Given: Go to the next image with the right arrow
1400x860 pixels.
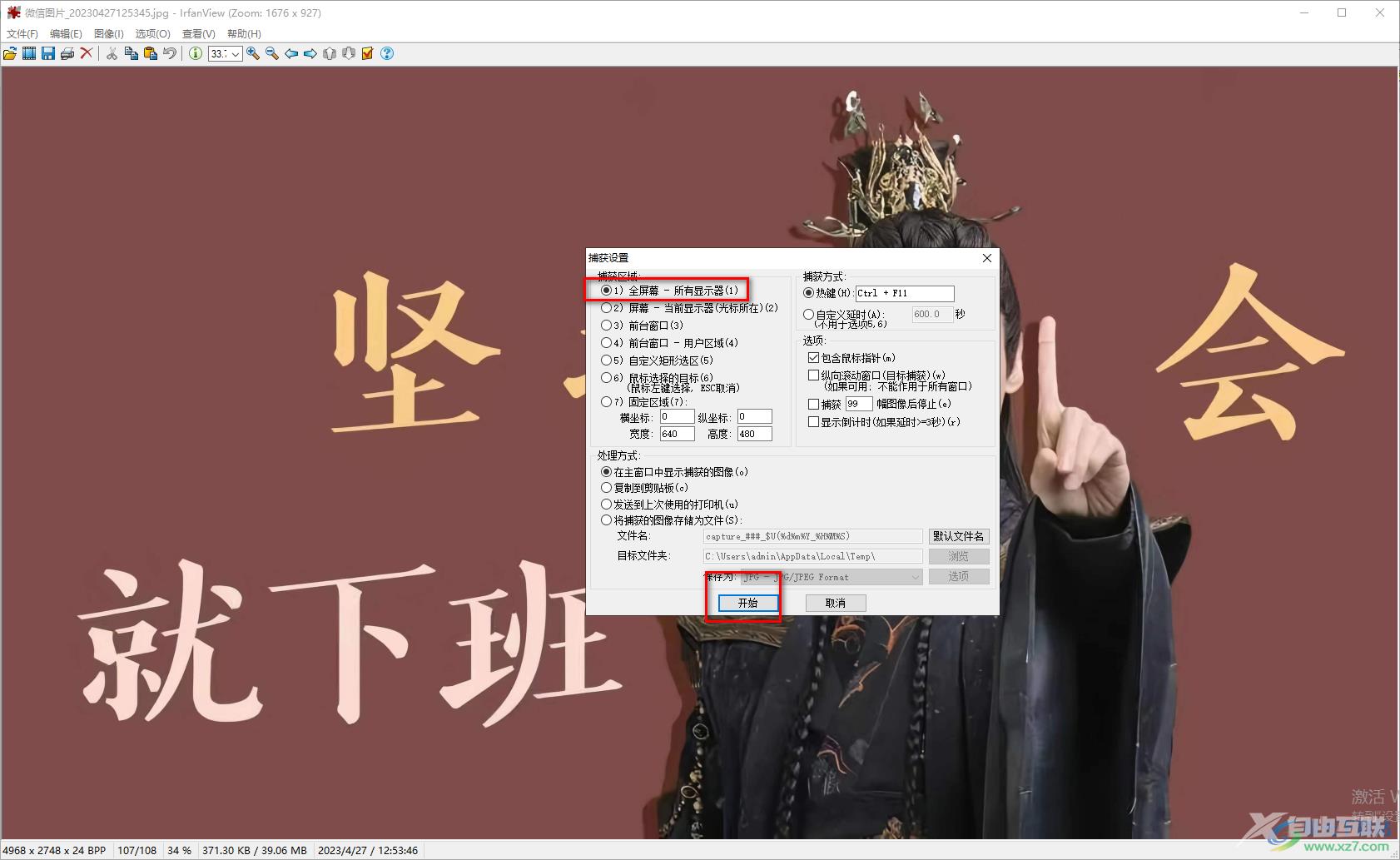Looking at the screenshot, I should point(310,53).
